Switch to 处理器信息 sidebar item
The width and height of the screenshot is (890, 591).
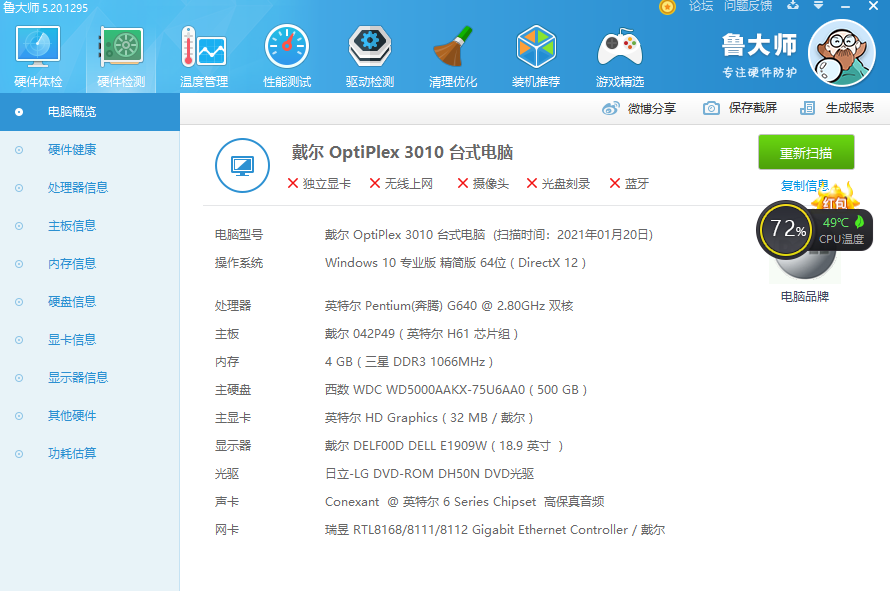[90, 188]
